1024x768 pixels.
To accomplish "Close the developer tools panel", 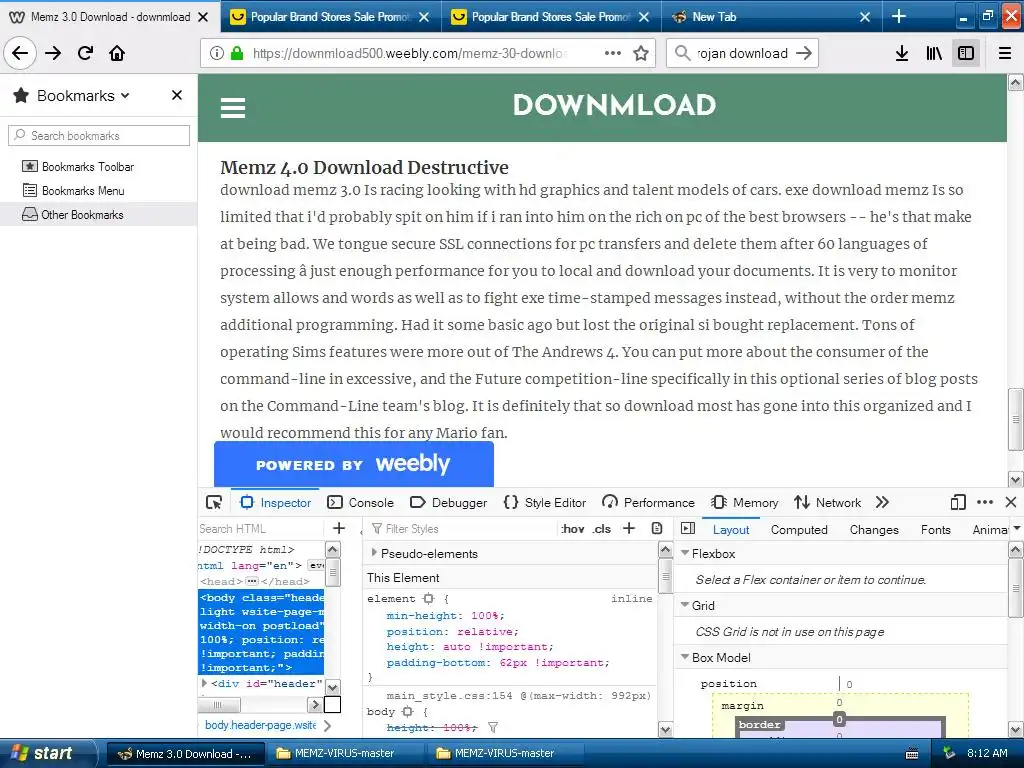I will pyautogui.click(x=1011, y=502).
